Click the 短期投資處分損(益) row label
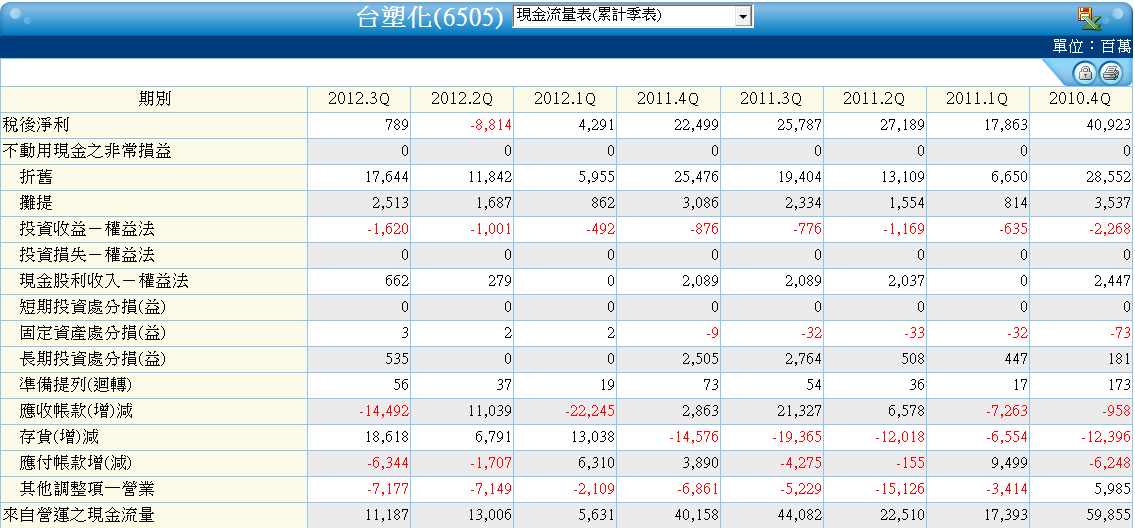1135x528 pixels. tap(93, 308)
